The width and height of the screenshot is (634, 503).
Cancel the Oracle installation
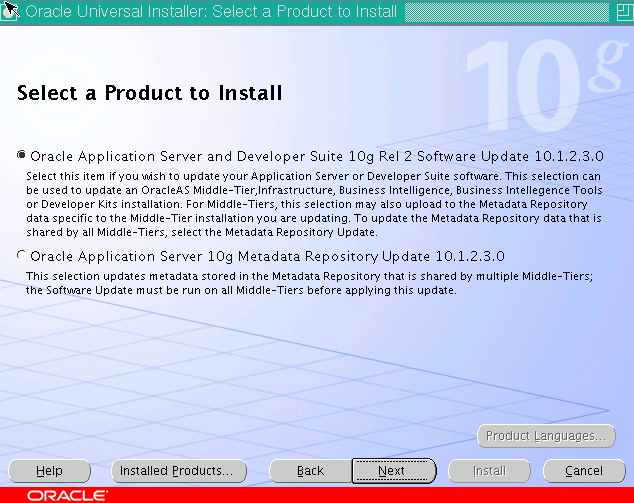(x=584, y=471)
